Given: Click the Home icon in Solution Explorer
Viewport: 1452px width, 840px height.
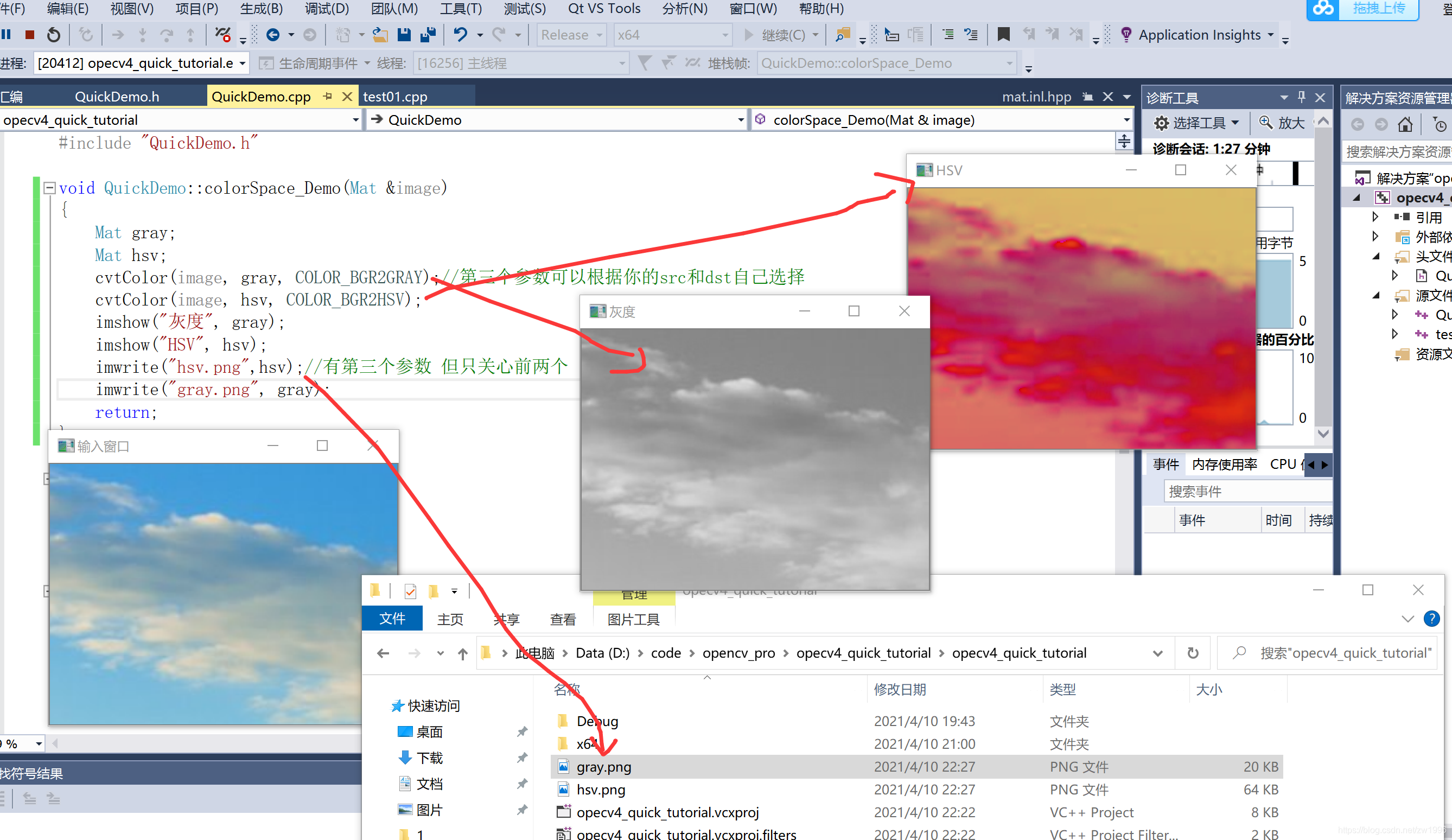Looking at the screenshot, I should click(1405, 124).
